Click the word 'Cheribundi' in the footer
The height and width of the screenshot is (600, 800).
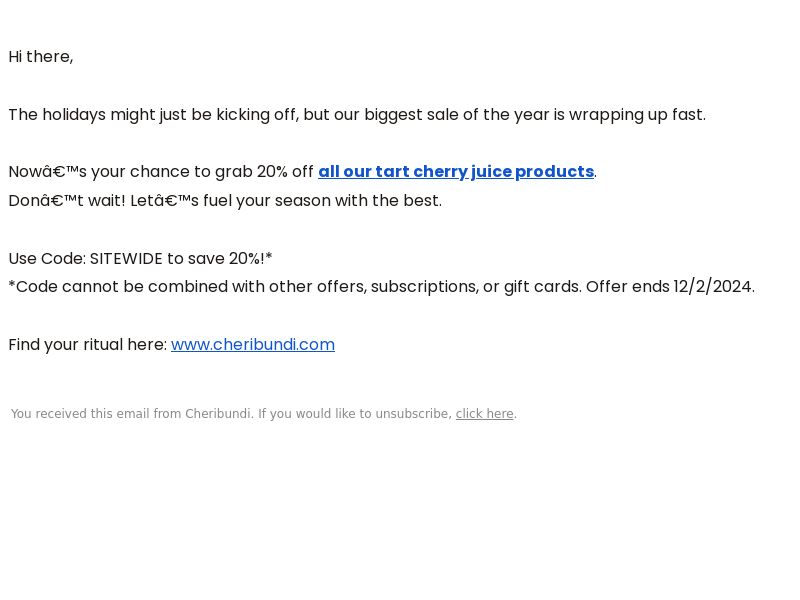[218, 414]
